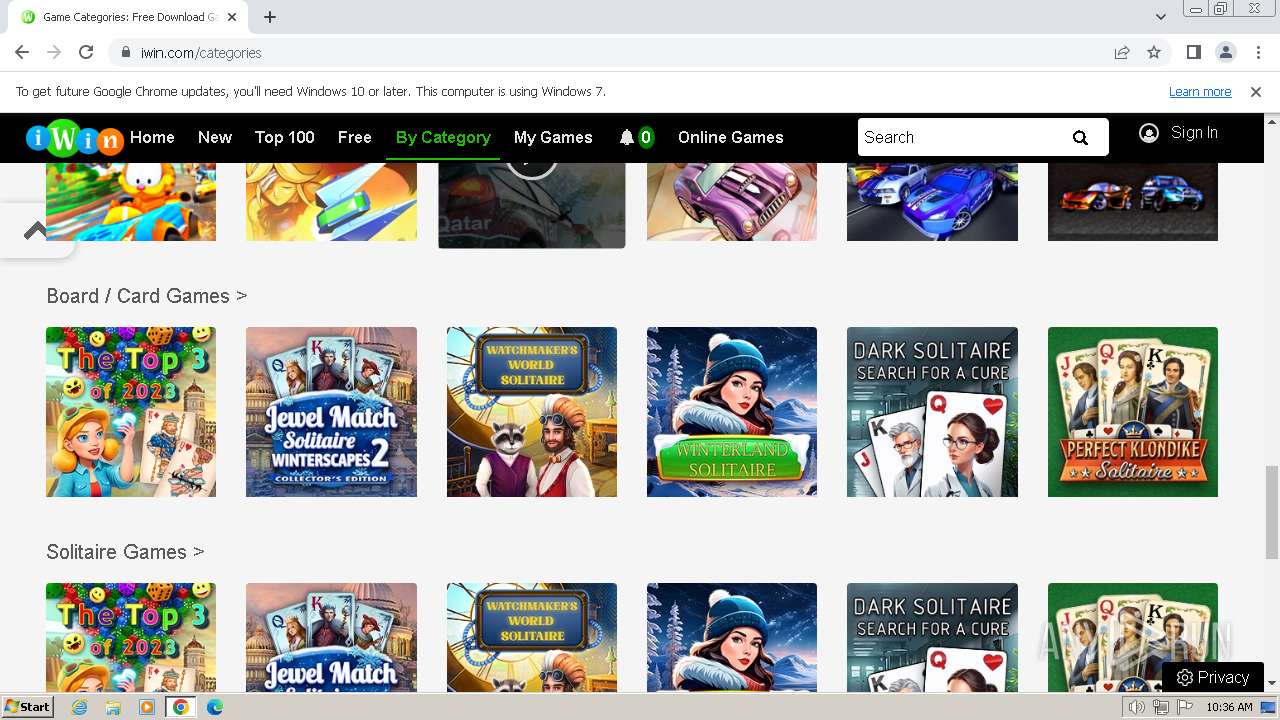The width and height of the screenshot is (1280, 720).
Task: Open the Free games menu item
Action: tap(355, 138)
